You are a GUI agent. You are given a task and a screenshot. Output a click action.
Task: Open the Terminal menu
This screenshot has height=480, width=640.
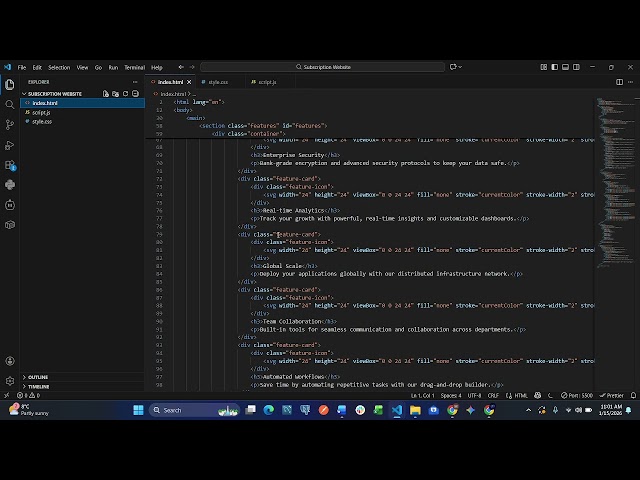[x=134, y=67]
